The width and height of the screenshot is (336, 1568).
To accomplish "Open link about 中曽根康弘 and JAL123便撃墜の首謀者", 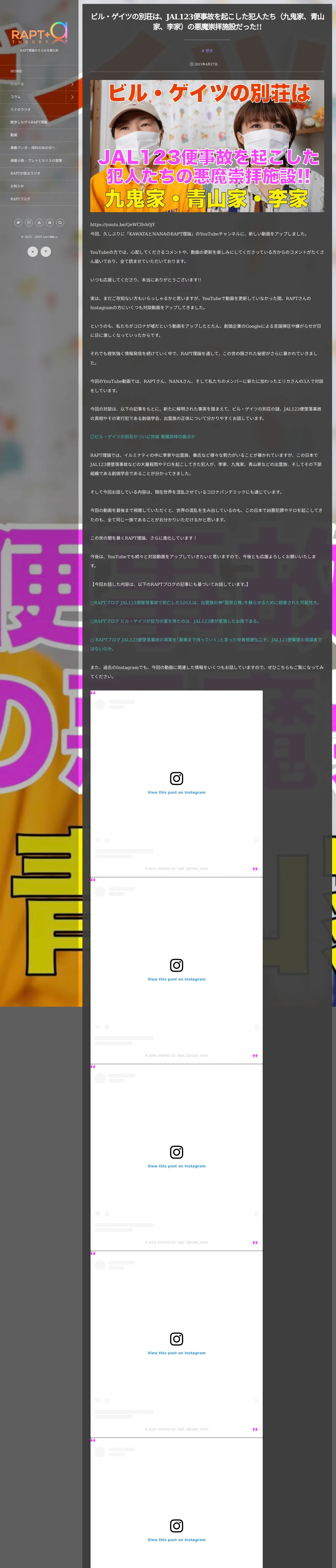I will [x=206, y=644].
